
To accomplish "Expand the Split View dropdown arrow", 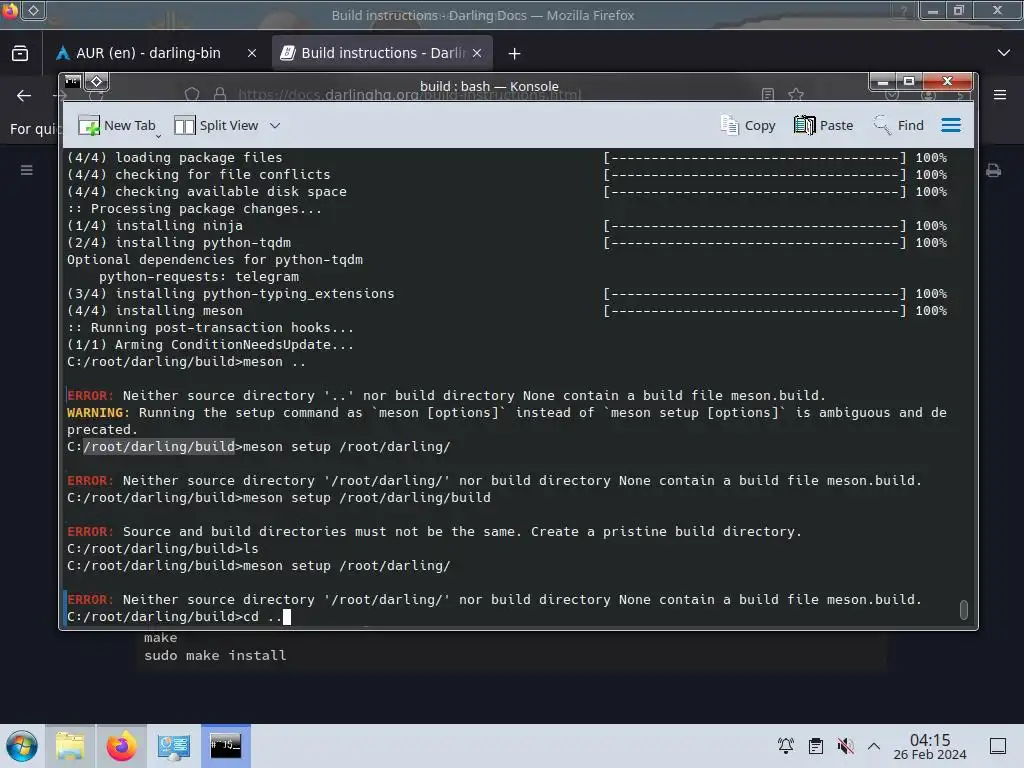I will [x=275, y=125].
